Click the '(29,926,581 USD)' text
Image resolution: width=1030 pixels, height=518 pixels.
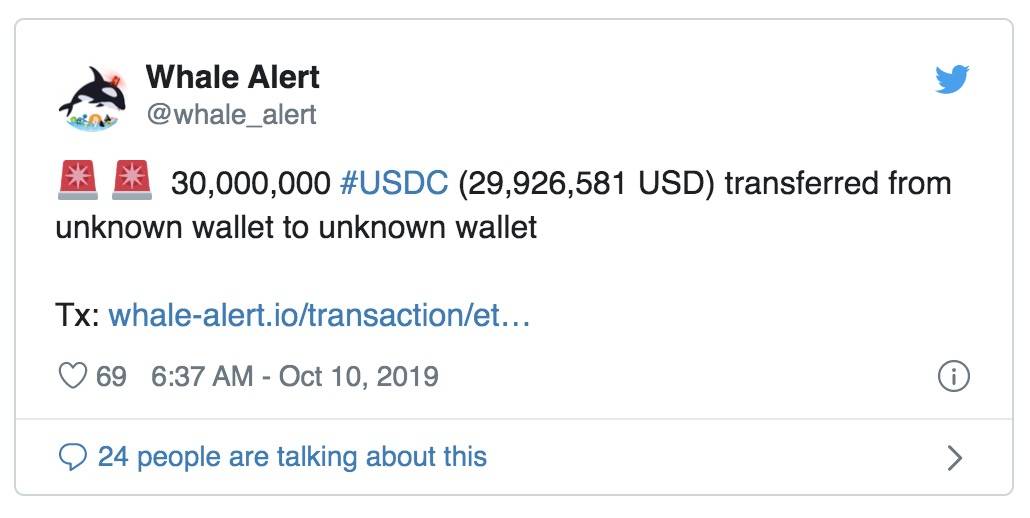pyautogui.click(x=586, y=183)
